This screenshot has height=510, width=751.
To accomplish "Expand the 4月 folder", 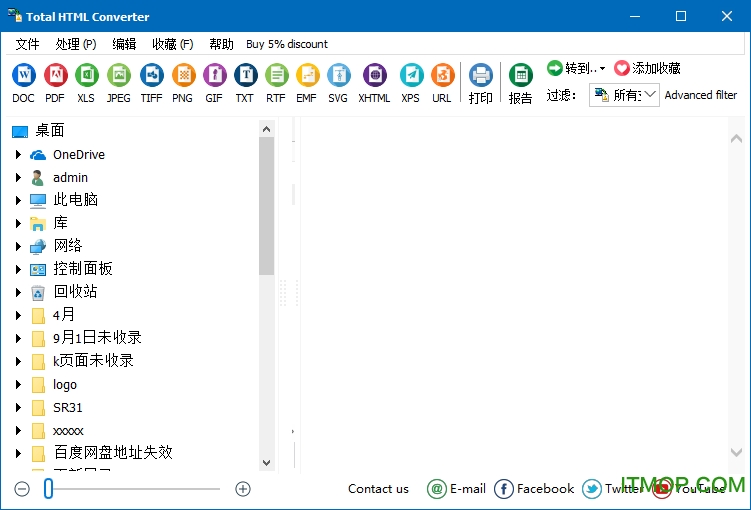I will point(18,315).
